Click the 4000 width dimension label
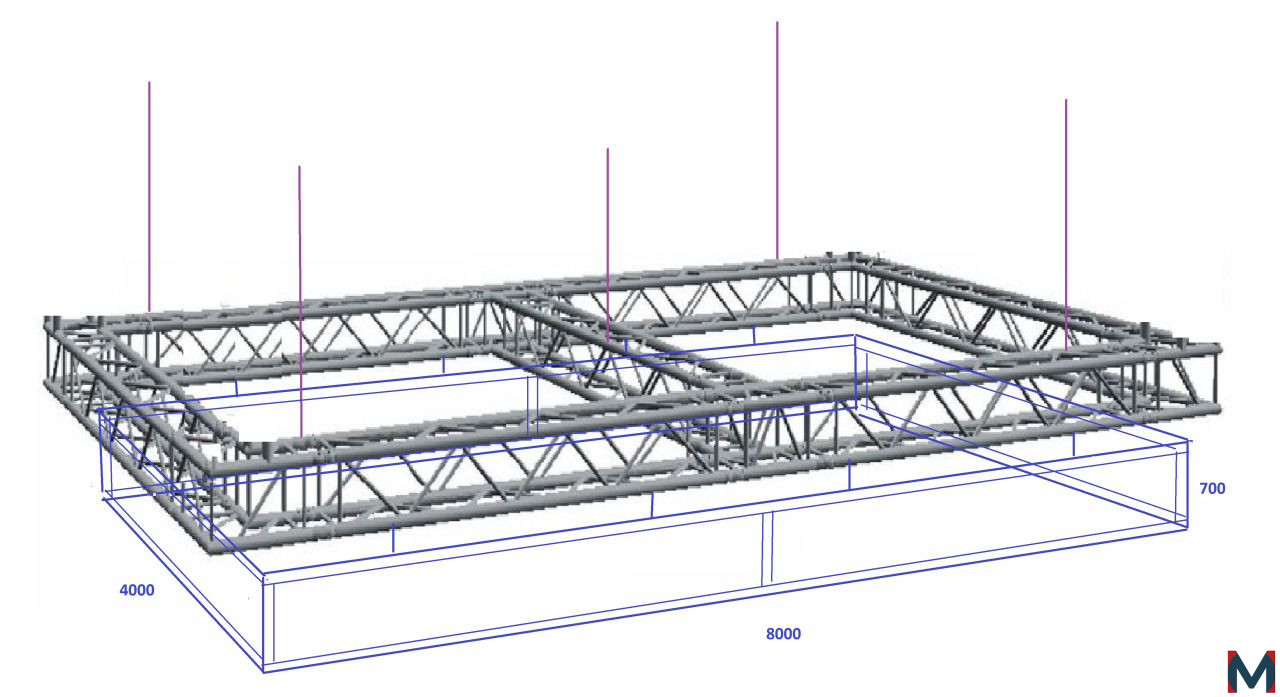The height and width of the screenshot is (697, 1280). (137, 590)
